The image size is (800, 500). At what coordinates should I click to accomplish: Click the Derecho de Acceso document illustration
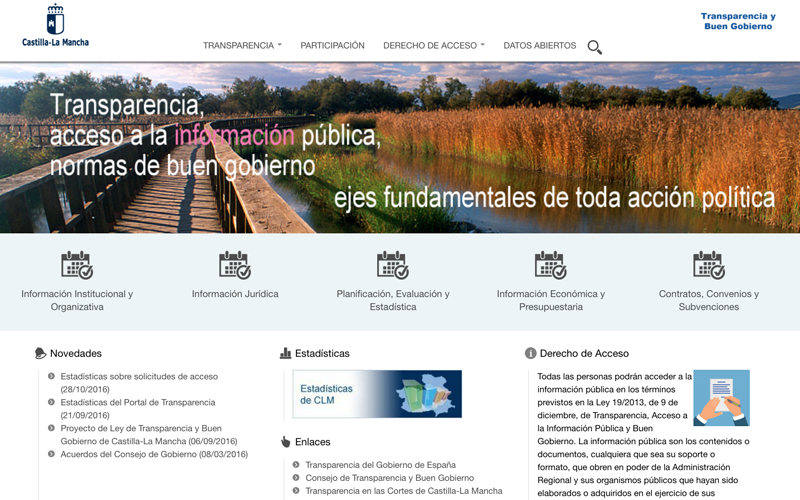[721, 398]
